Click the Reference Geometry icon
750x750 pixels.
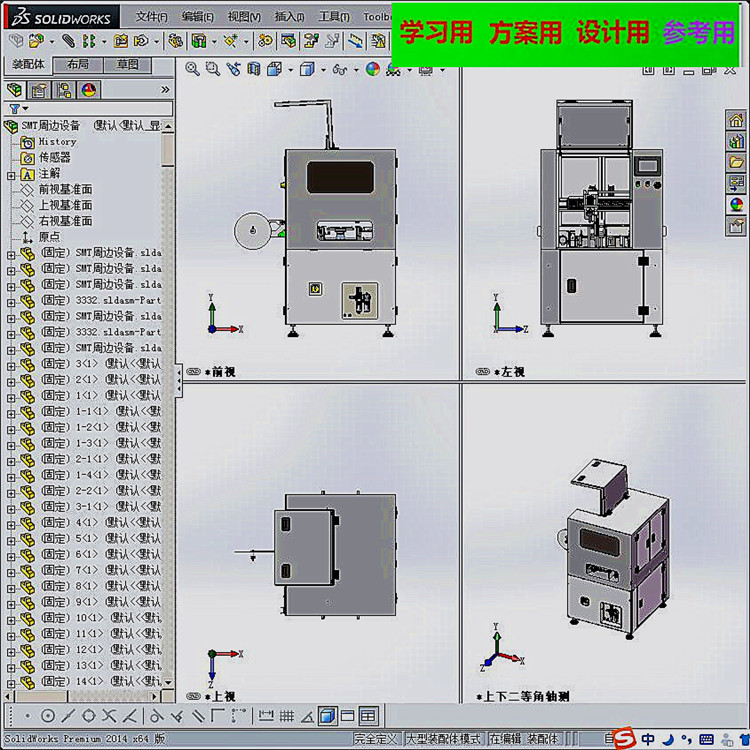tap(231, 41)
